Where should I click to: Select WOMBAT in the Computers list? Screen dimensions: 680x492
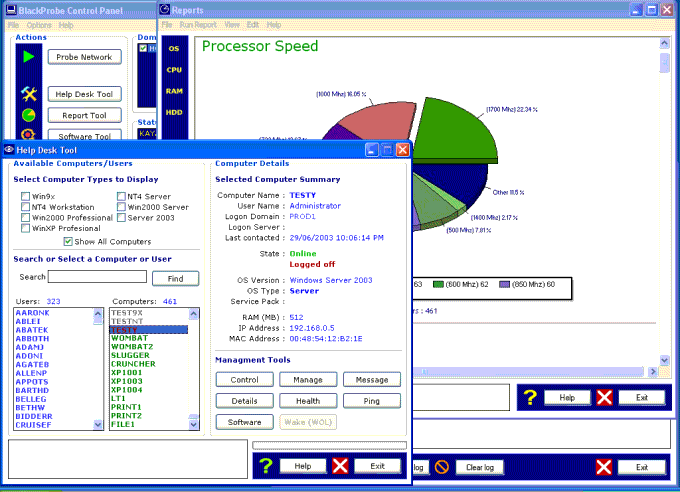click(x=148, y=338)
